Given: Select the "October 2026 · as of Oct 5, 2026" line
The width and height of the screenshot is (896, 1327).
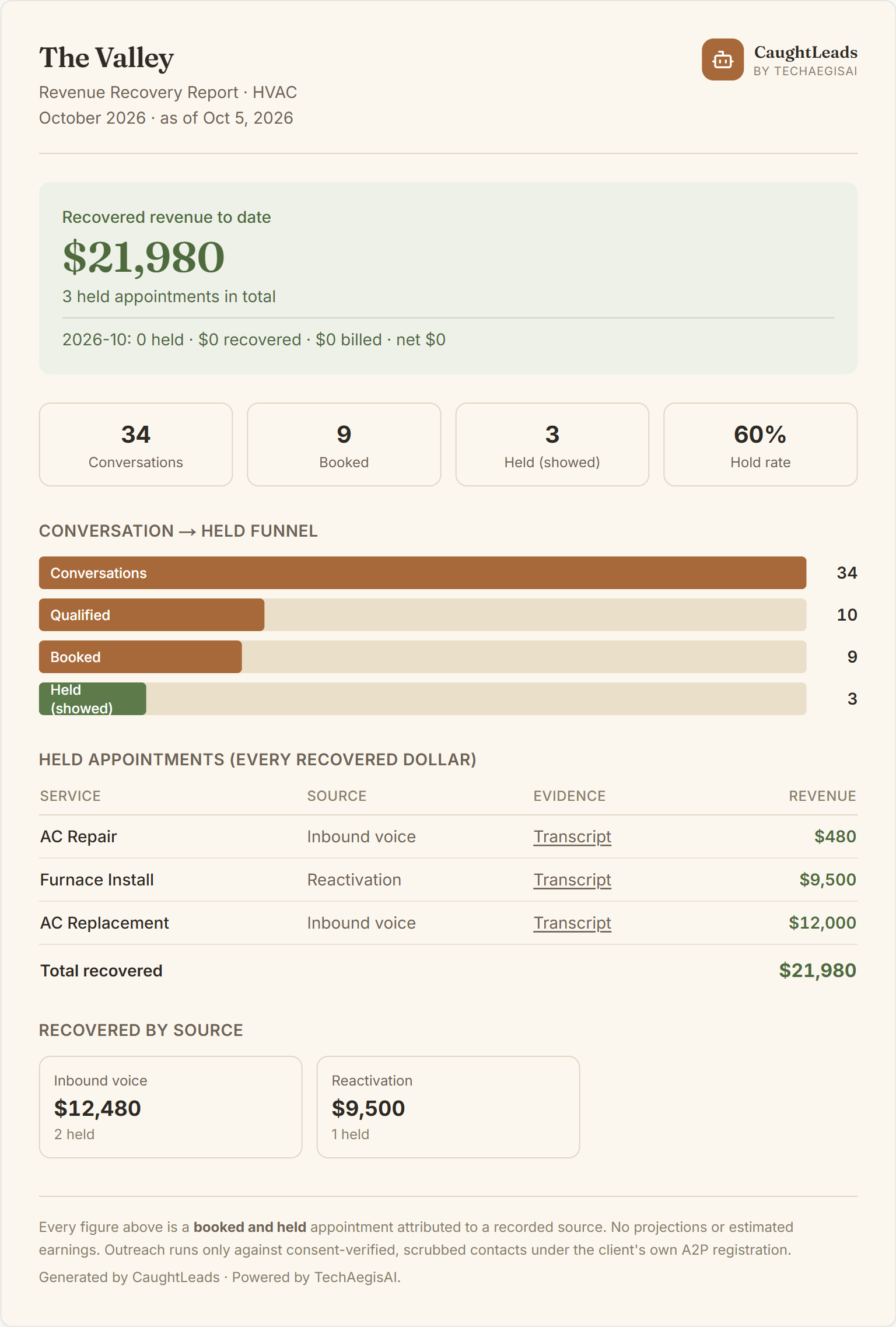Looking at the screenshot, I should [166, 118].
